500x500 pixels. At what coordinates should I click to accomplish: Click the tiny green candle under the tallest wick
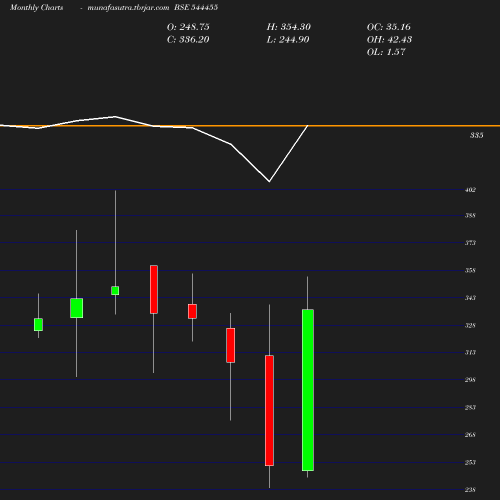[115, 290]
